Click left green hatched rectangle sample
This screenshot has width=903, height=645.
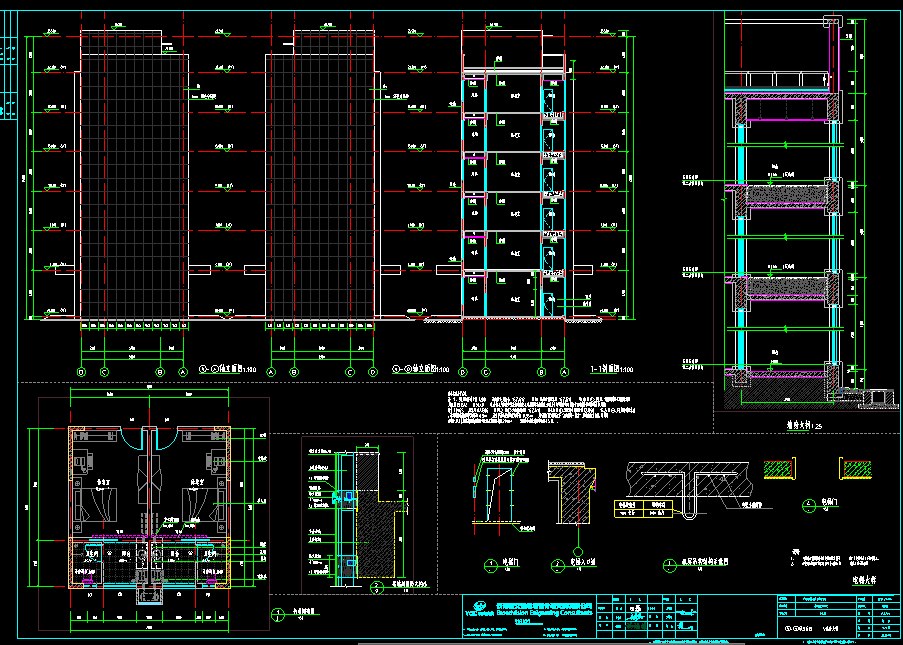[777, 468]
